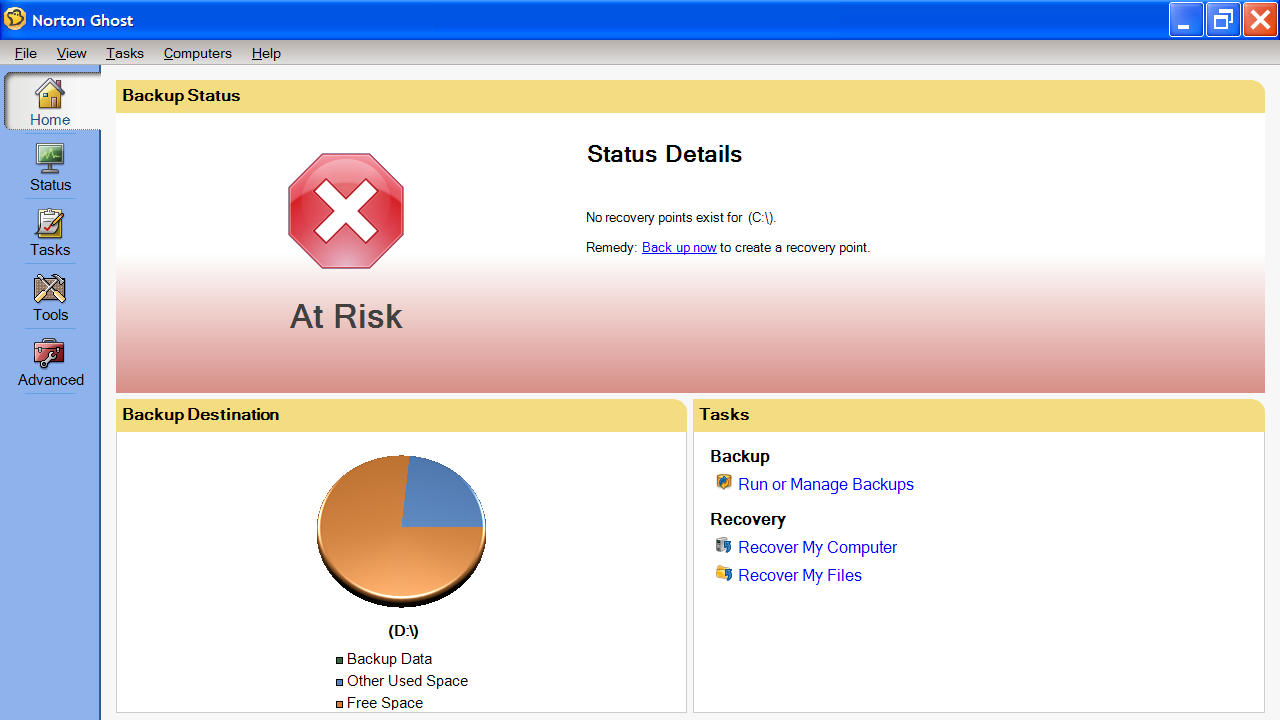
Task: Open the File menu
Action: [x=26, y=53]
